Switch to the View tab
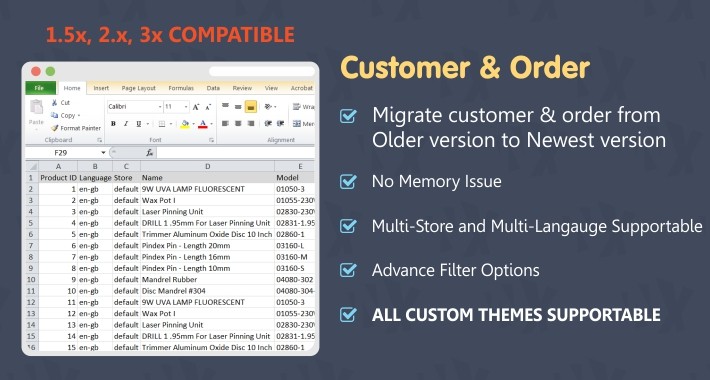 [271, 88]
